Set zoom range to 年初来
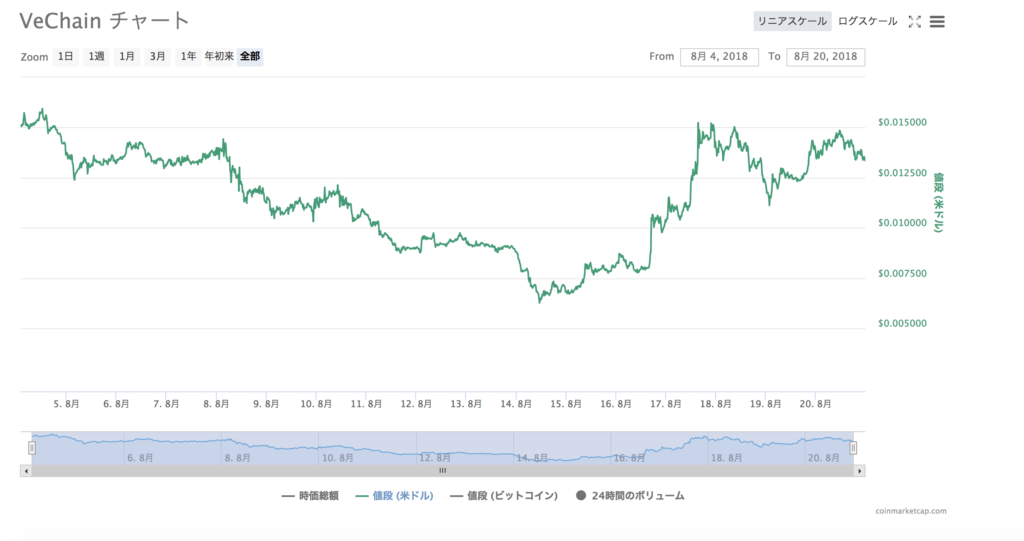This screenshot has width=1024, height=541. [x=219, y=56]
